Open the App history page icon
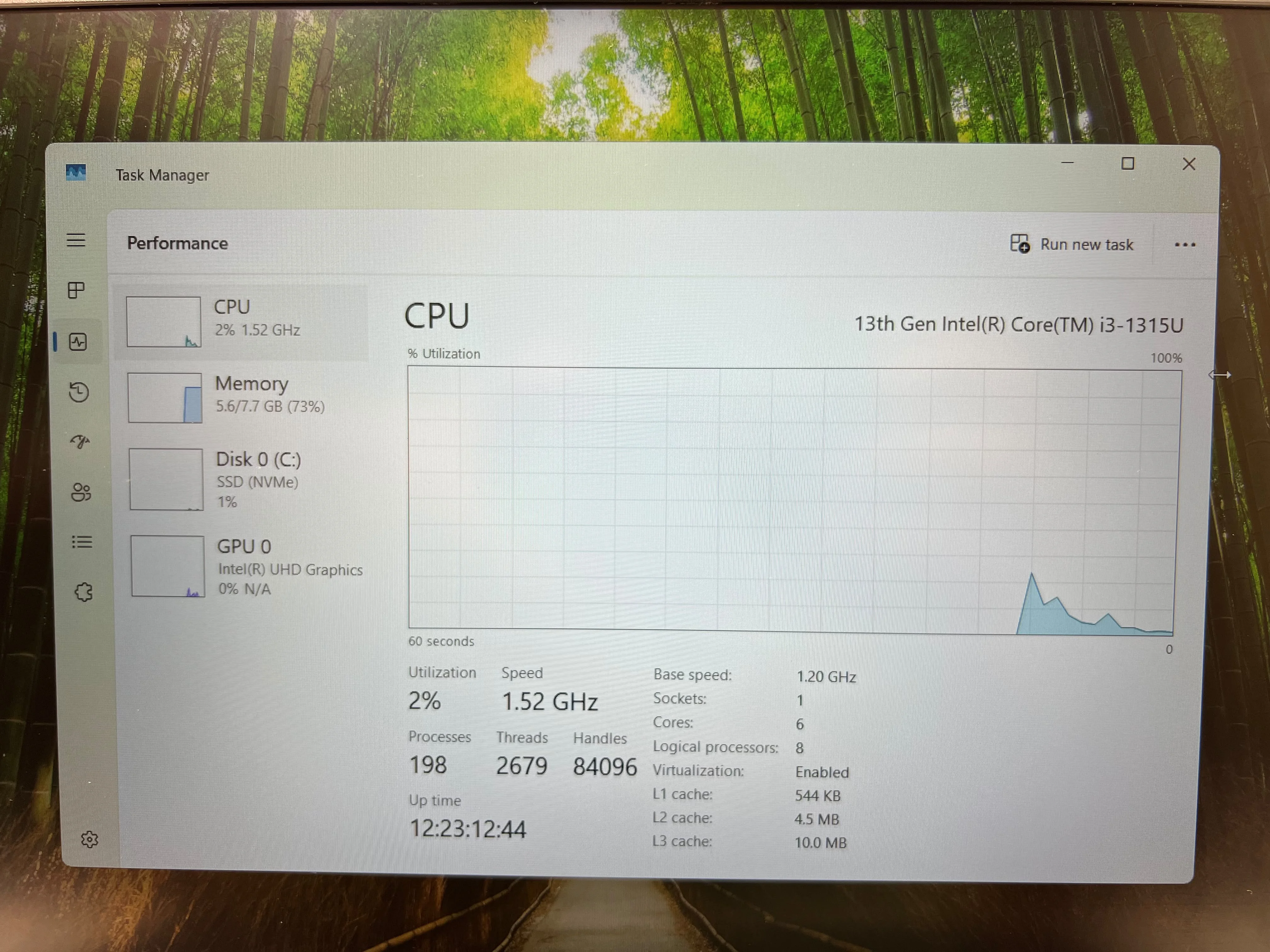This screenshot has height=952, width=1270. coord(79,392)
